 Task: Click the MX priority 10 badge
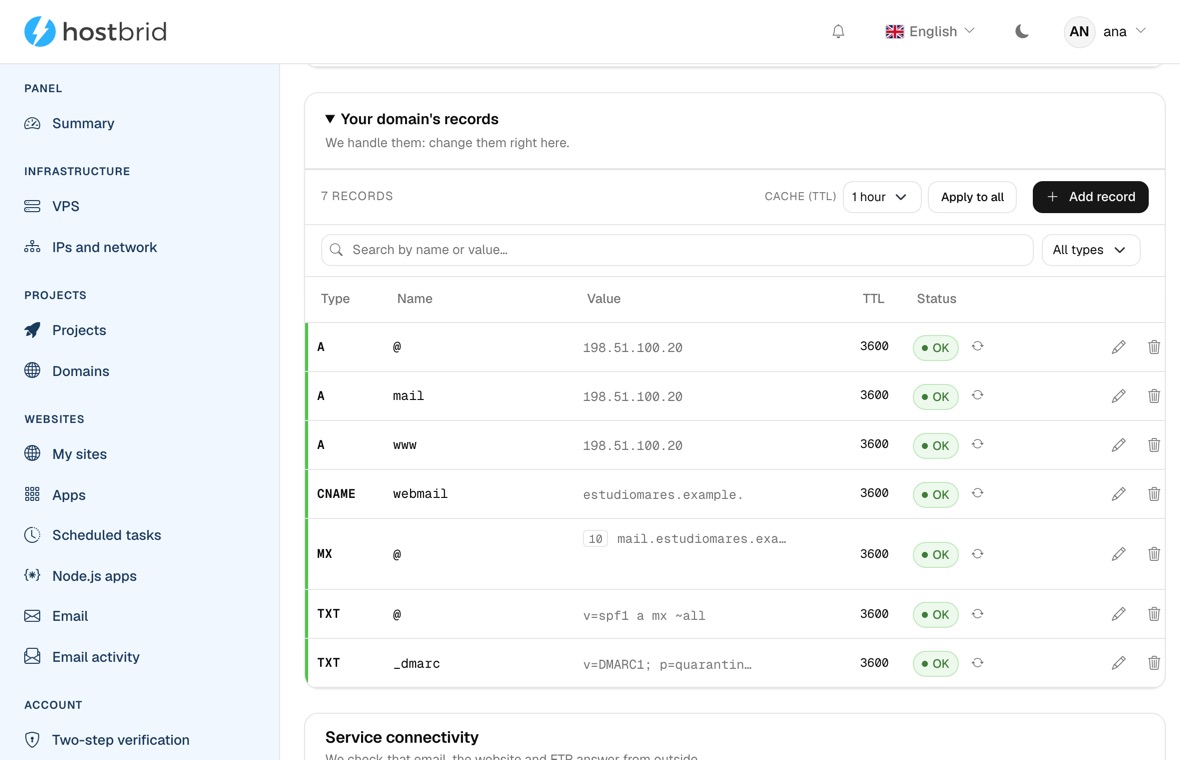[595, 539]
